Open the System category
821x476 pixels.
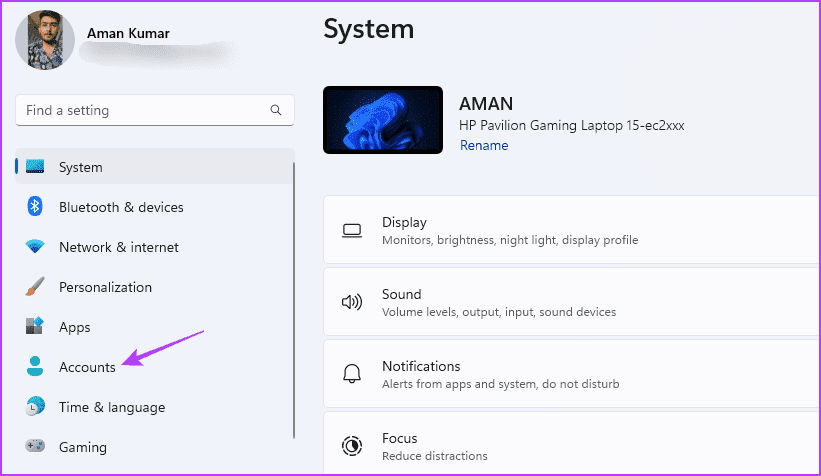click(x=155, y=167)
